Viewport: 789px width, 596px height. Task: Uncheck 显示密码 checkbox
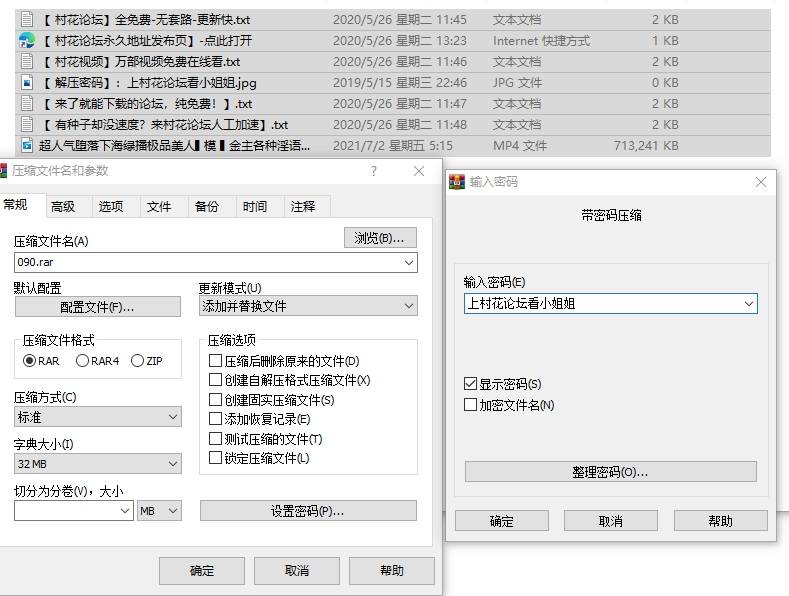coord(471,384)
